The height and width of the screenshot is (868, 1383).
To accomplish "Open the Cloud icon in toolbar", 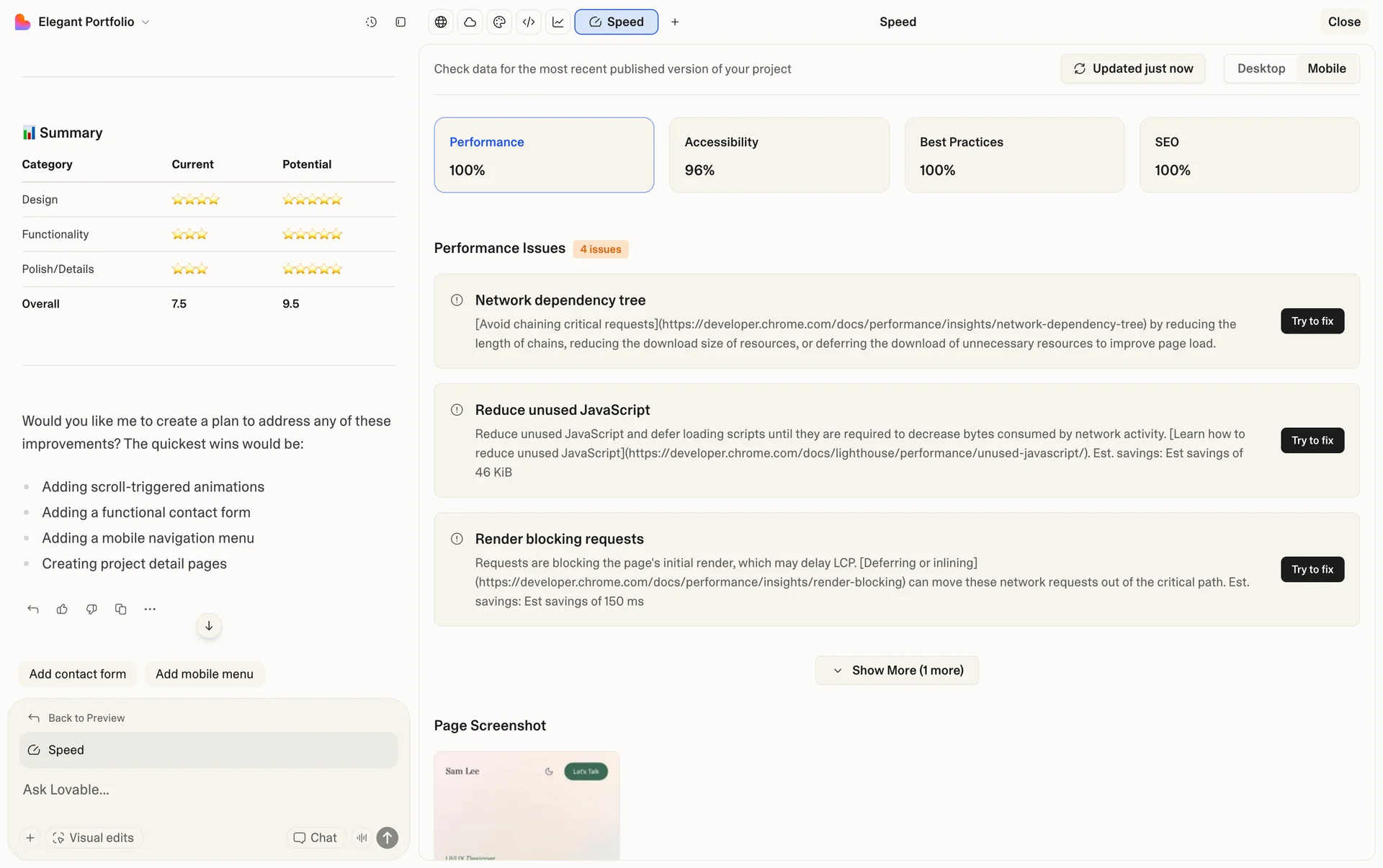I will (470, 22).
